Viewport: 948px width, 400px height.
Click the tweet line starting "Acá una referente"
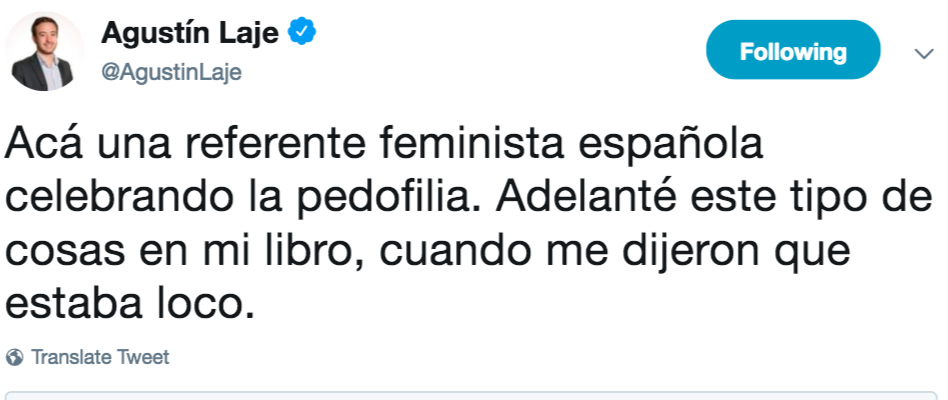(x=384, y=148)
